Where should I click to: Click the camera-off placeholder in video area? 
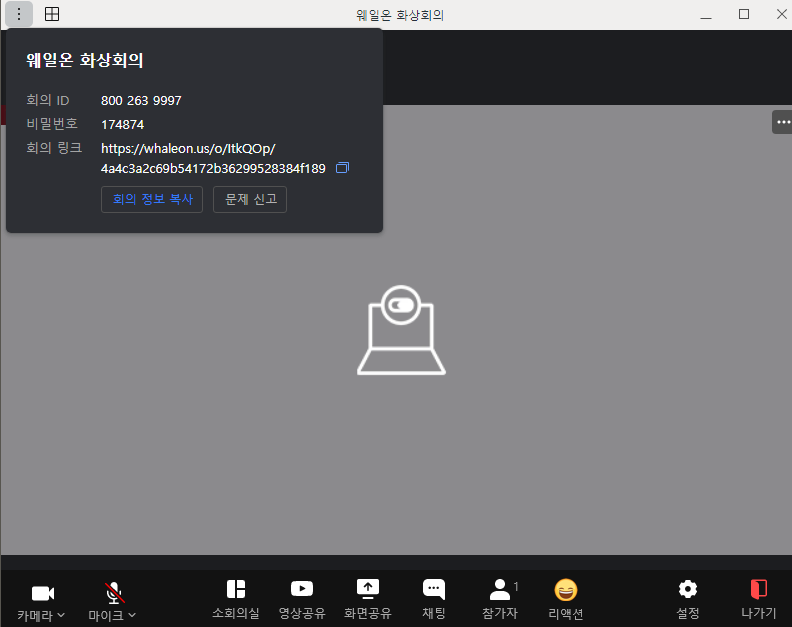click(402, 330)
